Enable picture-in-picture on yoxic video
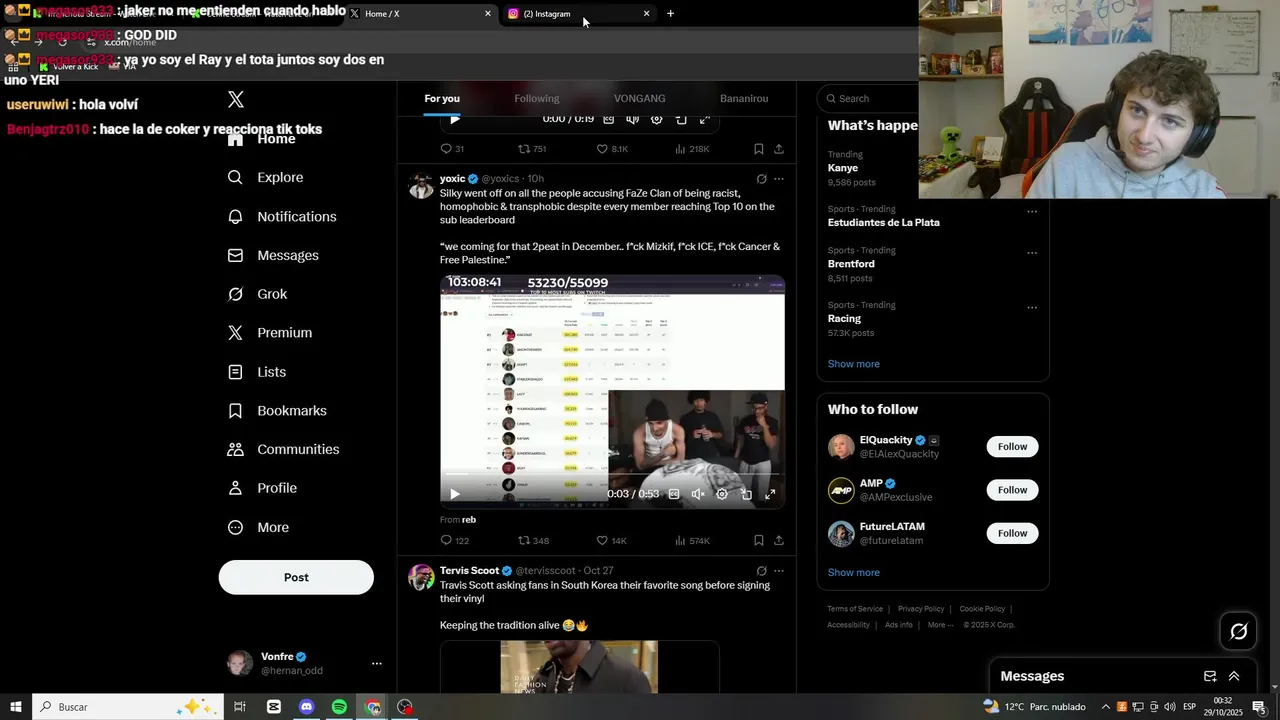Viewport: 1280px width, 720px height. pos(746,494)
